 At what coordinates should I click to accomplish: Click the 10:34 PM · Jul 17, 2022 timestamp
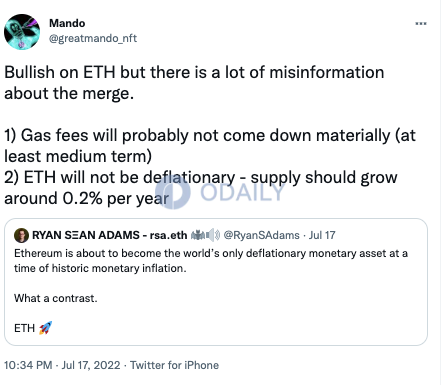[x=62, y=365]
